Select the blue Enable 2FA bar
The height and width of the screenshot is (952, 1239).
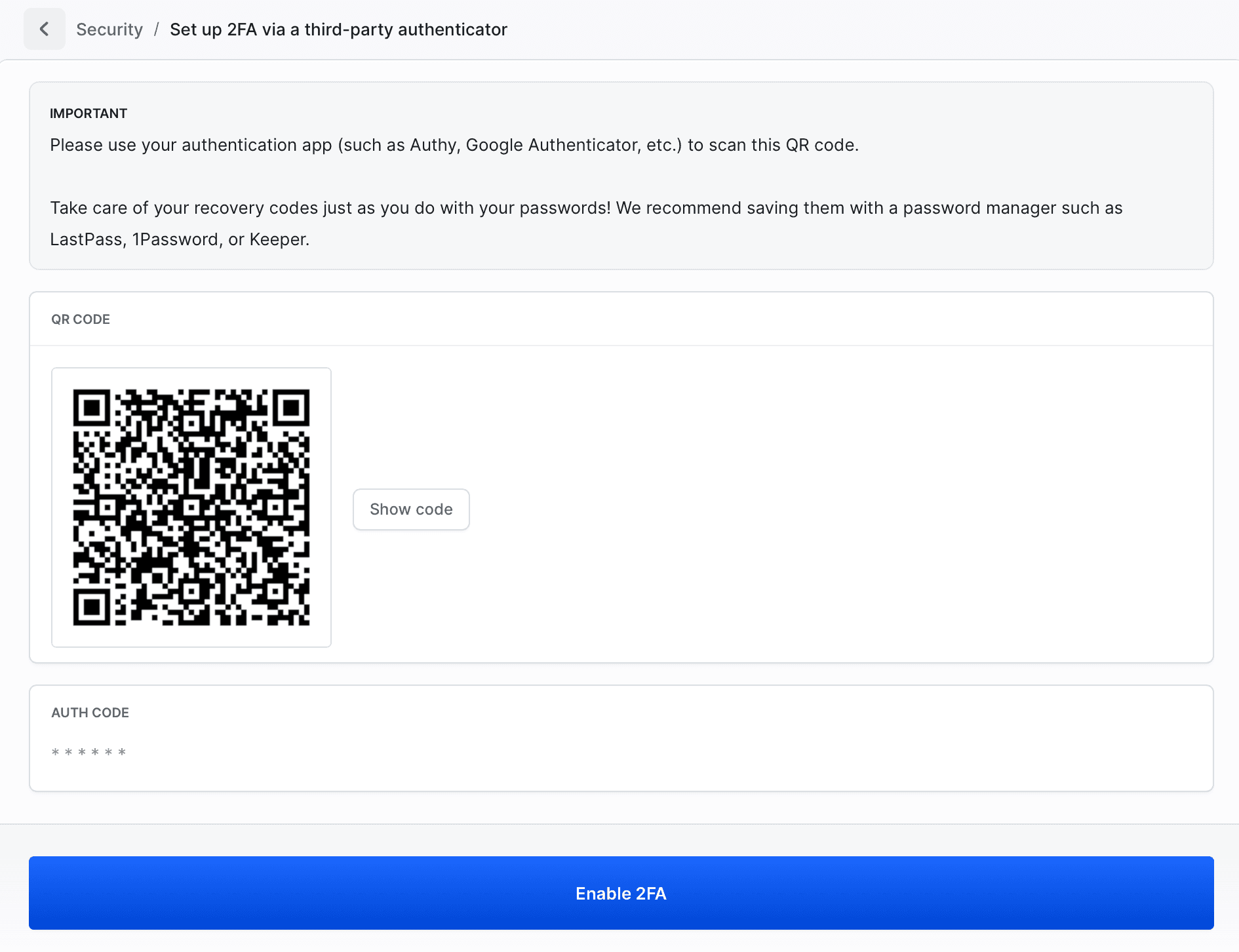[x=619, y=893]
